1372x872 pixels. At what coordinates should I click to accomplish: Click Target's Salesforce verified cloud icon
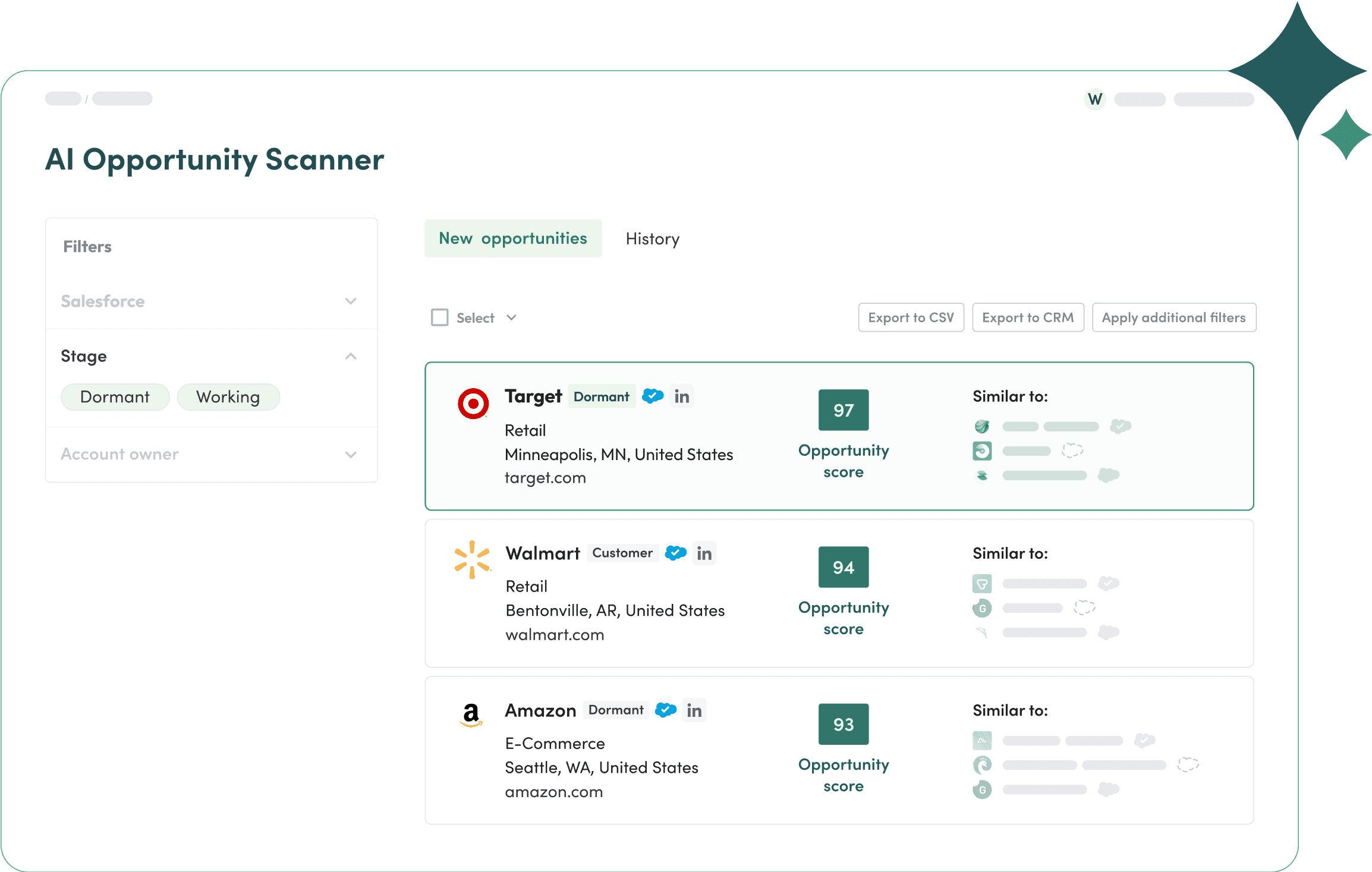point(653,396)
